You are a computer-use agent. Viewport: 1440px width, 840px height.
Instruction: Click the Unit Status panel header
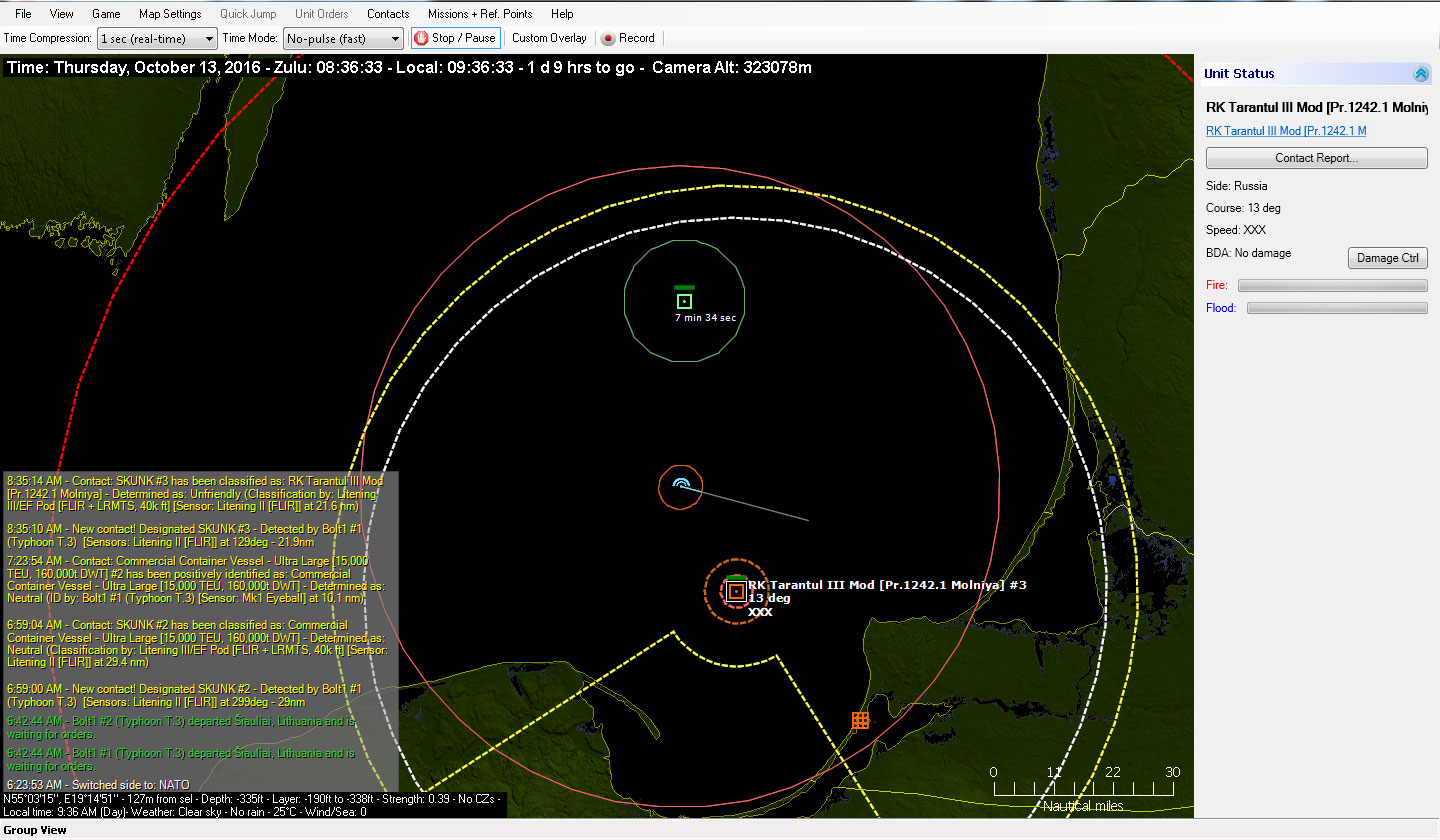coord(1317,74)
